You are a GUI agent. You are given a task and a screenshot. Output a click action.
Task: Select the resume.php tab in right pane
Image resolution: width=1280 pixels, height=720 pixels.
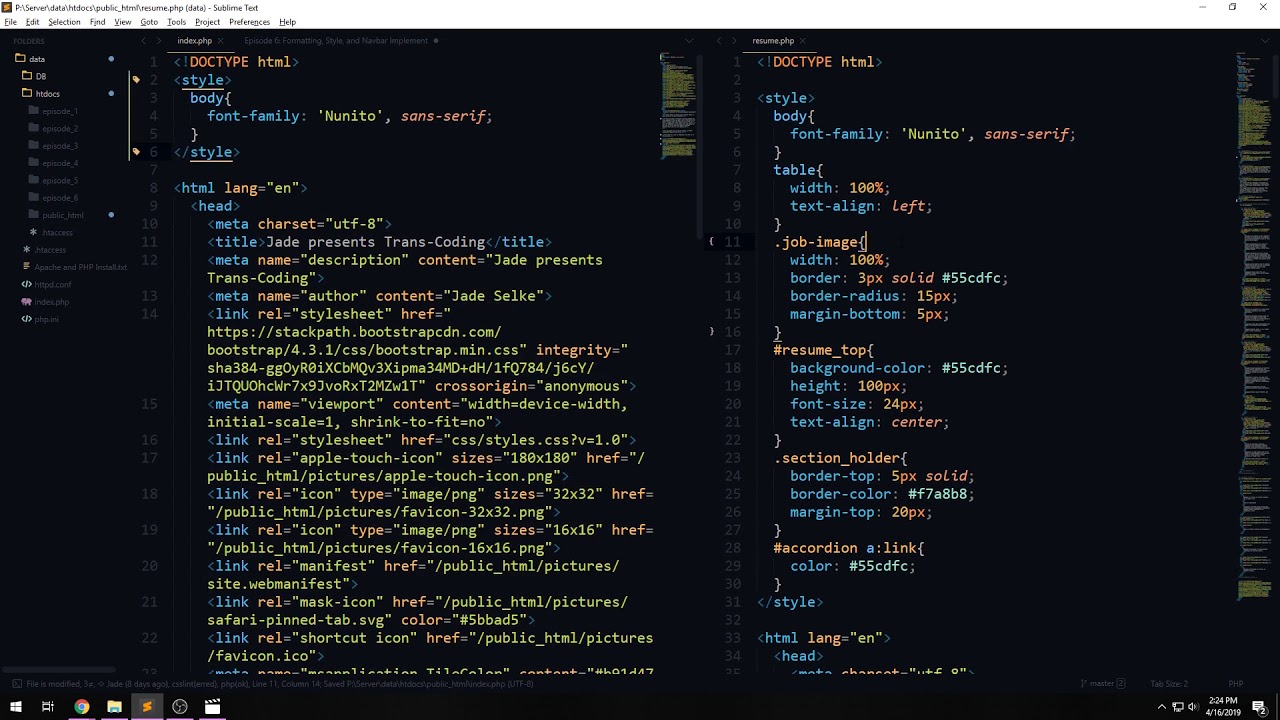point(773,41)
